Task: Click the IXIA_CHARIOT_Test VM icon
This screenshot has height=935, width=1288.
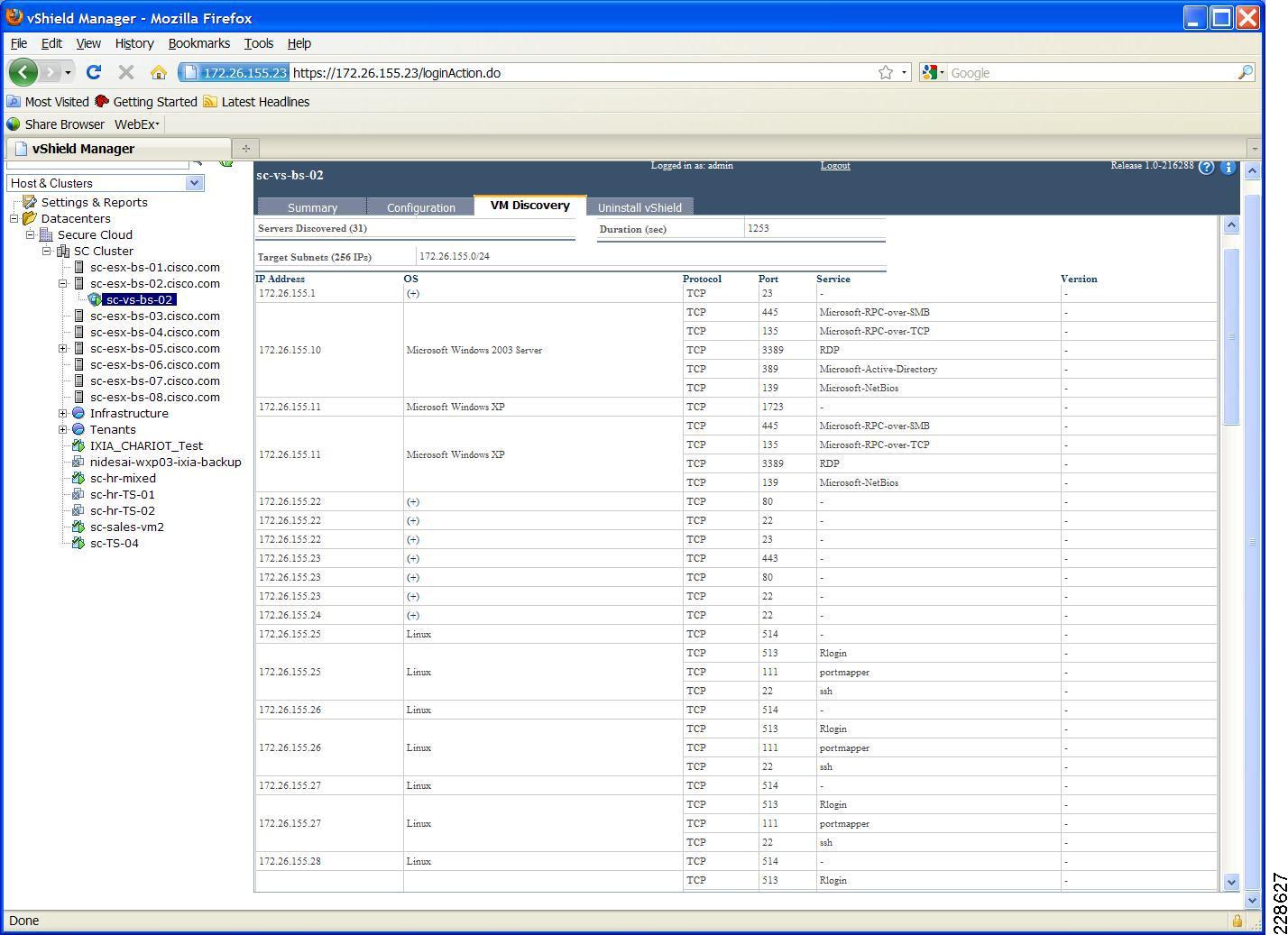Action: point(78,445)
